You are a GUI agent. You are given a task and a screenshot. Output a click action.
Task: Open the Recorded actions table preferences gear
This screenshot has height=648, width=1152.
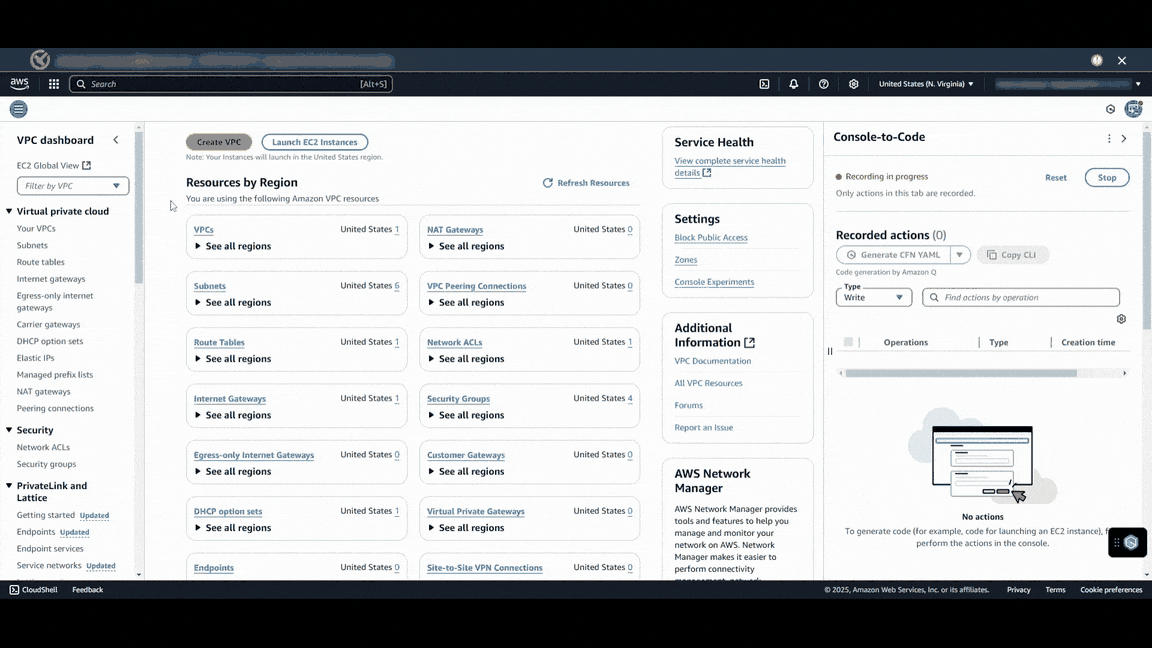coord(1121,318)
